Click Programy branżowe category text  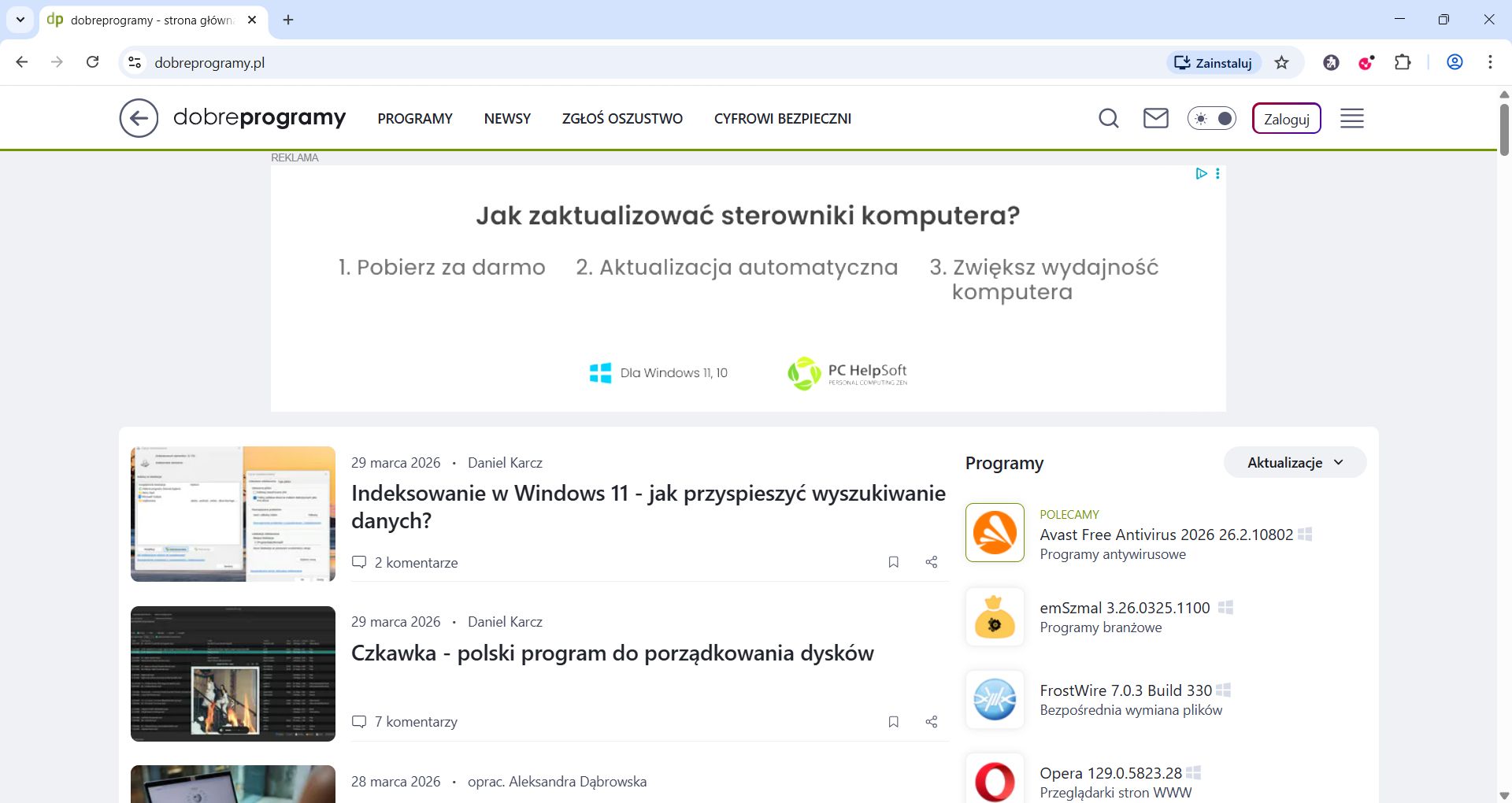point(1101,627)
